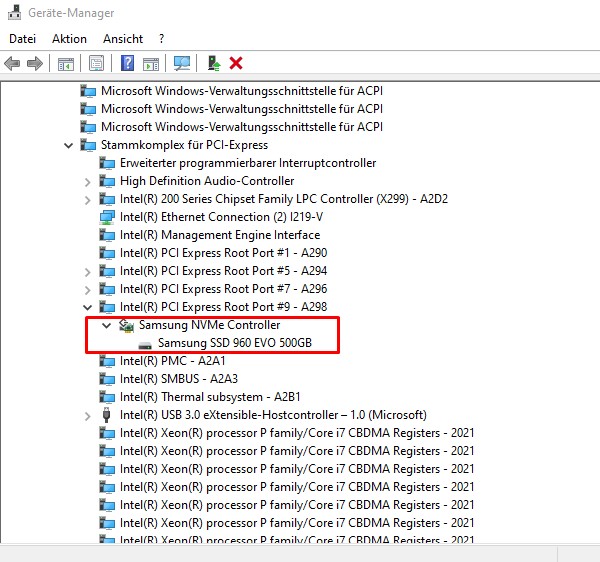Select Intel(R) Management Engine Interface
This screenshot has width=600, height=562.
click(220, 235)
